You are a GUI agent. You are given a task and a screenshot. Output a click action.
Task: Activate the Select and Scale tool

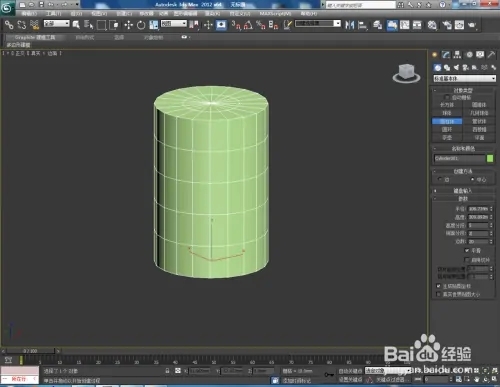[x=154, y=25]
